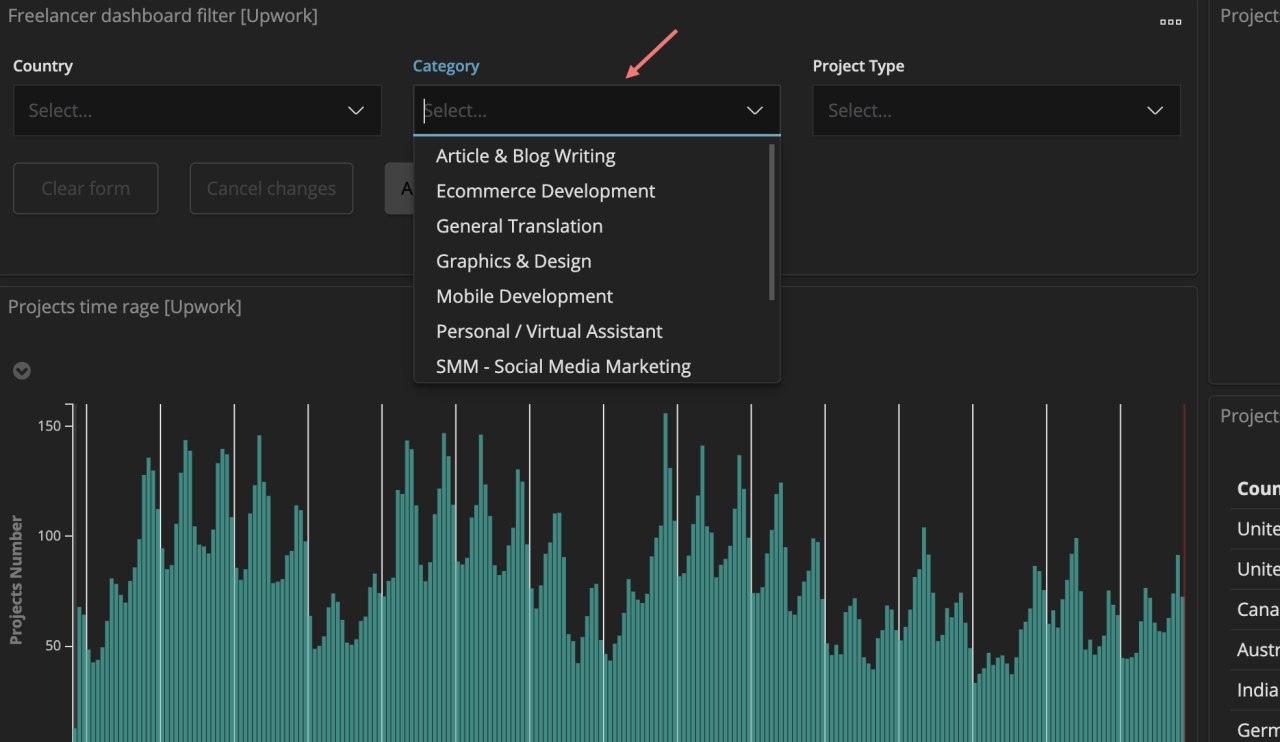Close Category dropdown using its chevron
The width and height of the screenshot is (1280, 742).
(x=755, y=110)
